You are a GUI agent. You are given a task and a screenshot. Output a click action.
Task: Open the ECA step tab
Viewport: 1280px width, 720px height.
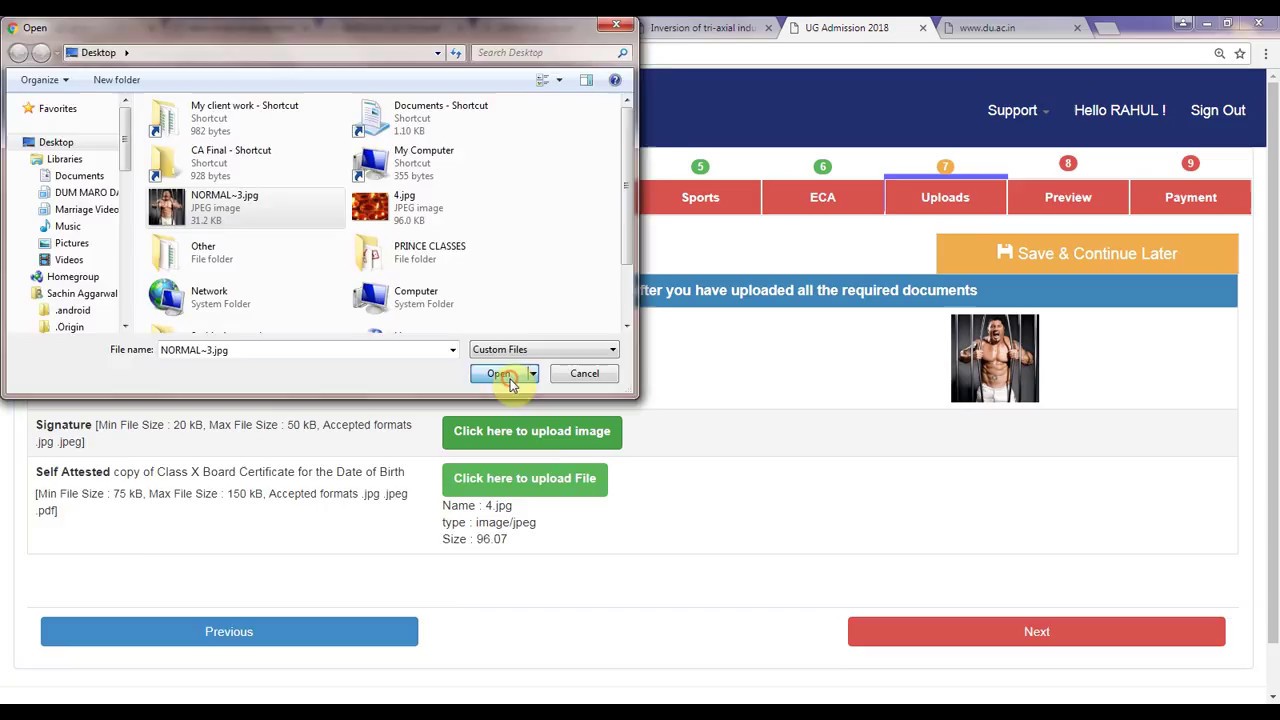(823, 198)
